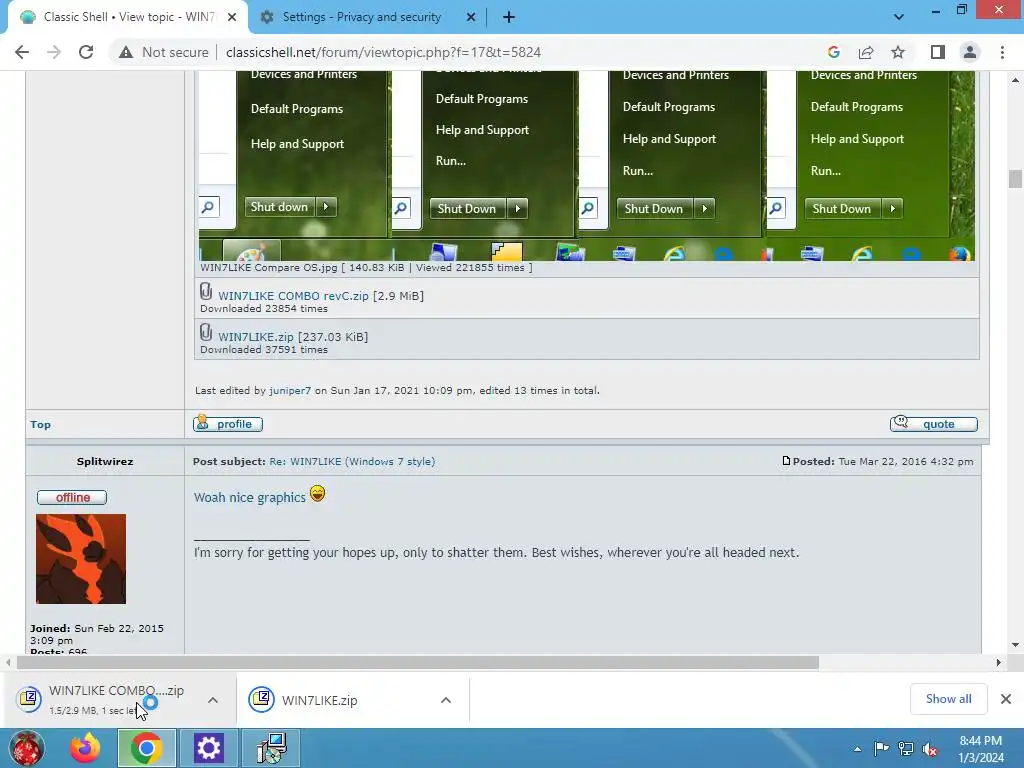Click the scroll right arrow
This screenshot has width=1024, height=768.
coord(999,663)
